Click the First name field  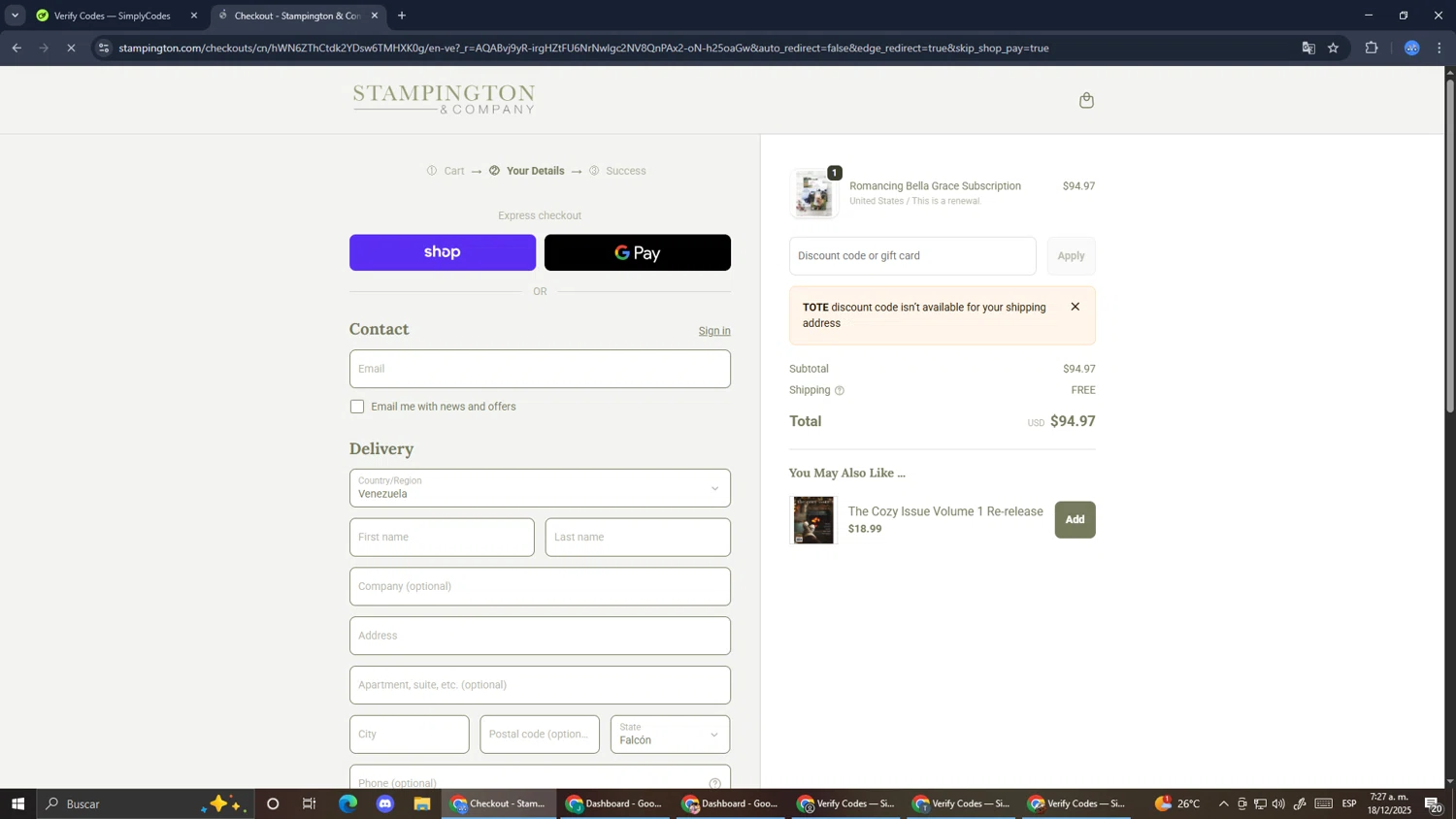pos(442,538)
